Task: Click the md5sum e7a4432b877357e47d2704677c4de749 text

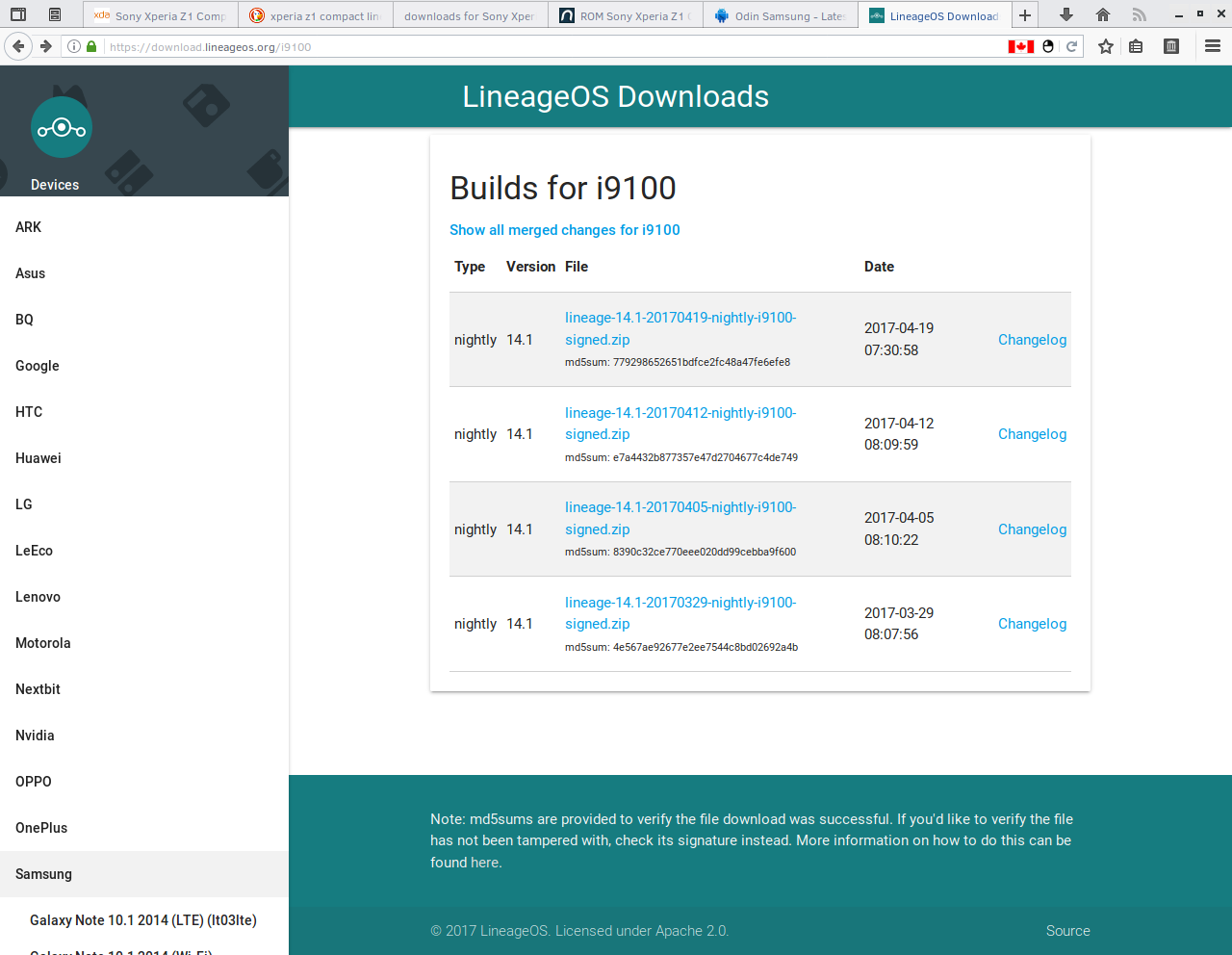Action: pos(681,458)
